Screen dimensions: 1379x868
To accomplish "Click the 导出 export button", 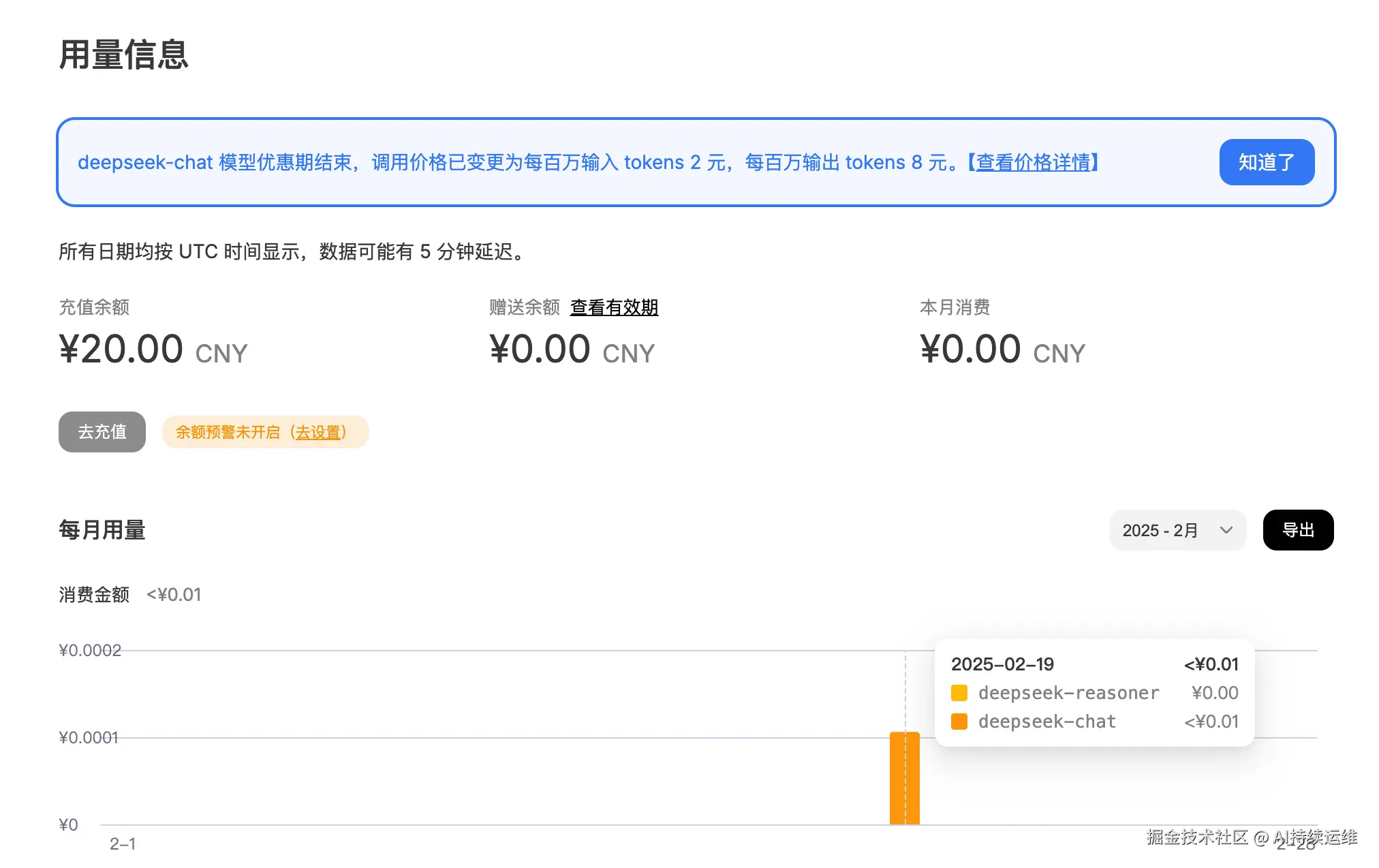I will tap(1297, 530).
